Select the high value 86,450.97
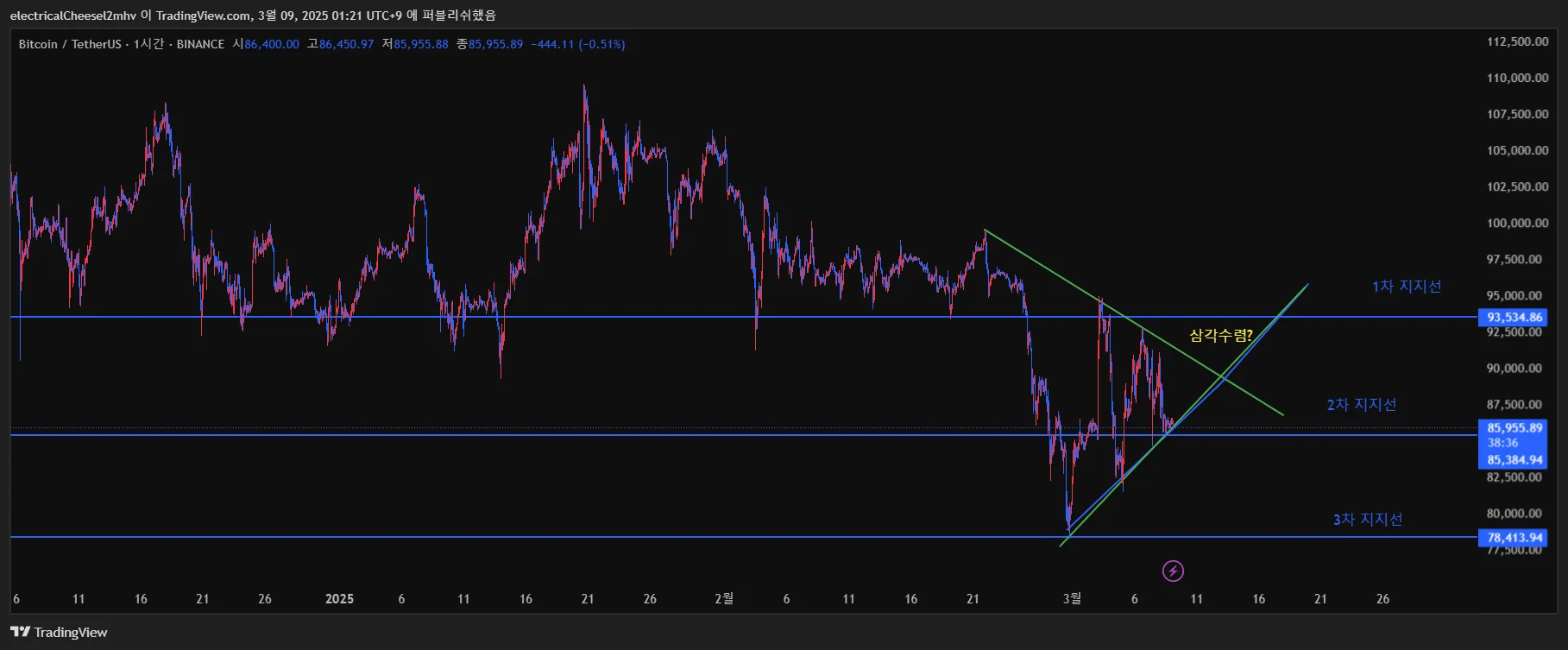 tap(347, 44)
